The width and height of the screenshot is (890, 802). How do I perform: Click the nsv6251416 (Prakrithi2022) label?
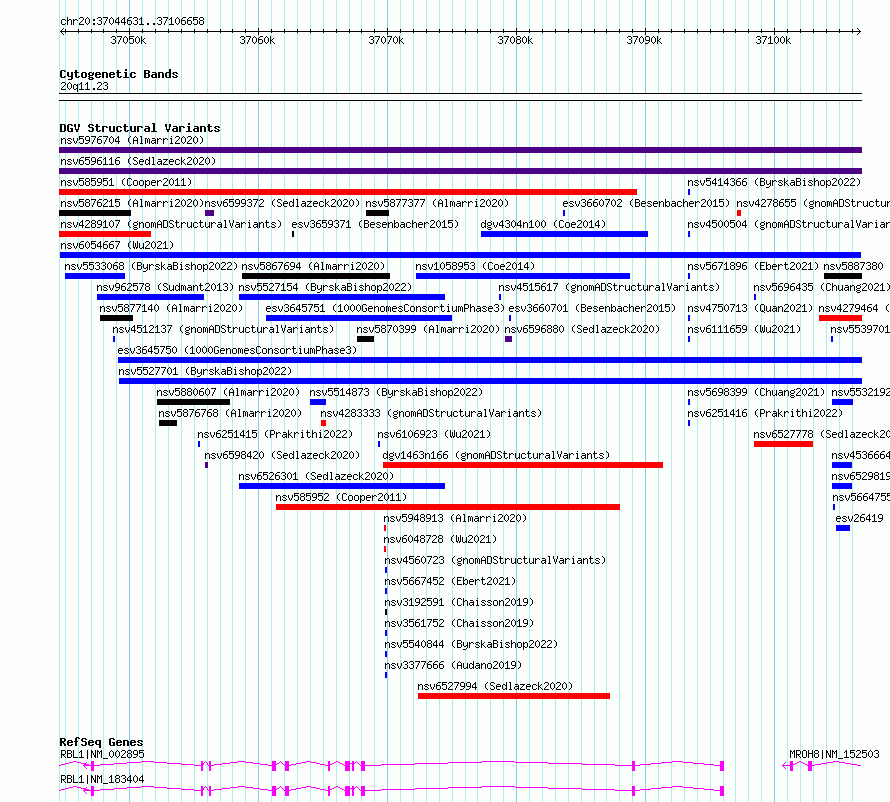pyautogui.click(x=765, y=413)
